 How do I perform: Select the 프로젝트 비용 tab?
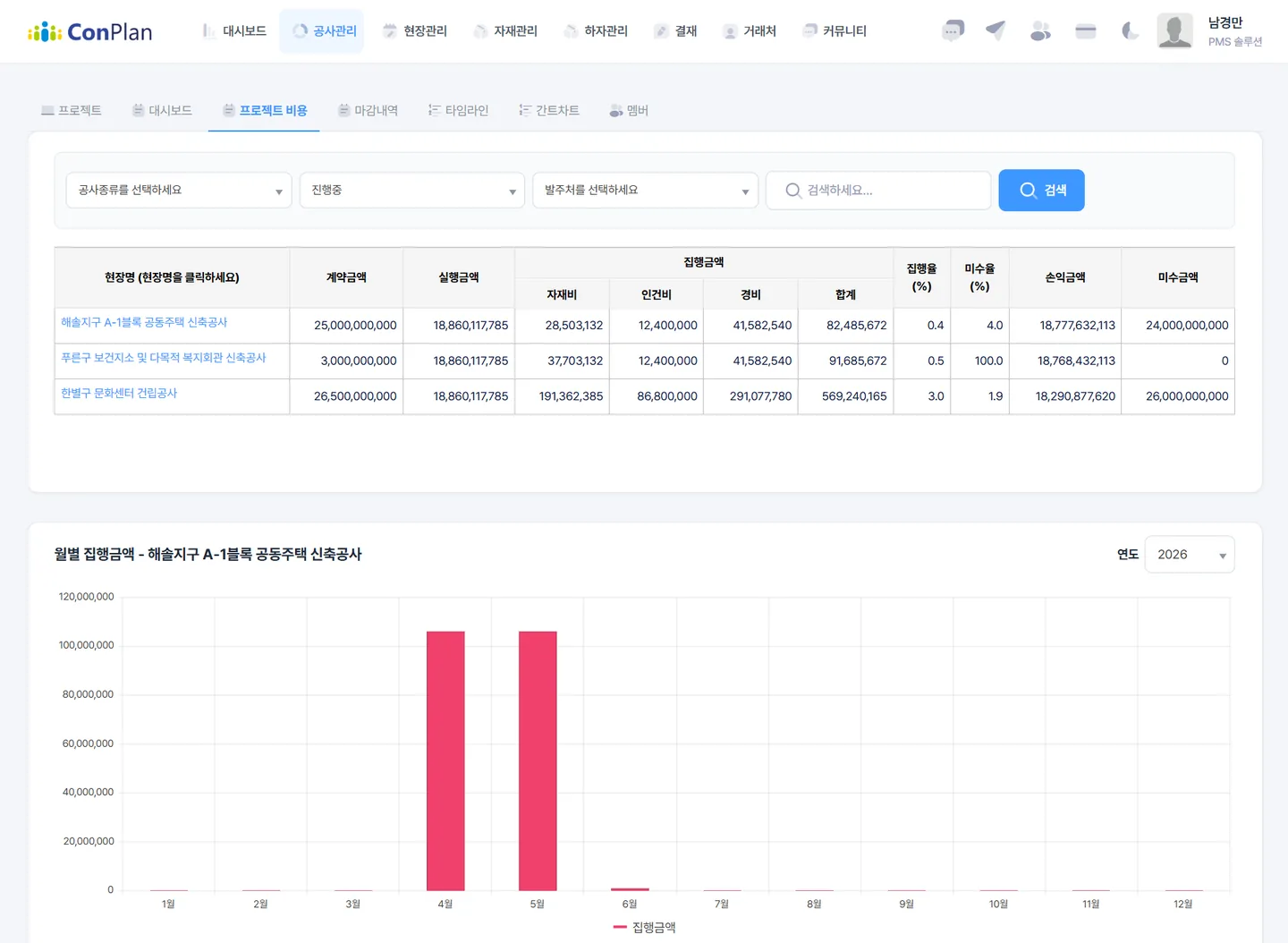pyautogui.click(x=264, y=110)
